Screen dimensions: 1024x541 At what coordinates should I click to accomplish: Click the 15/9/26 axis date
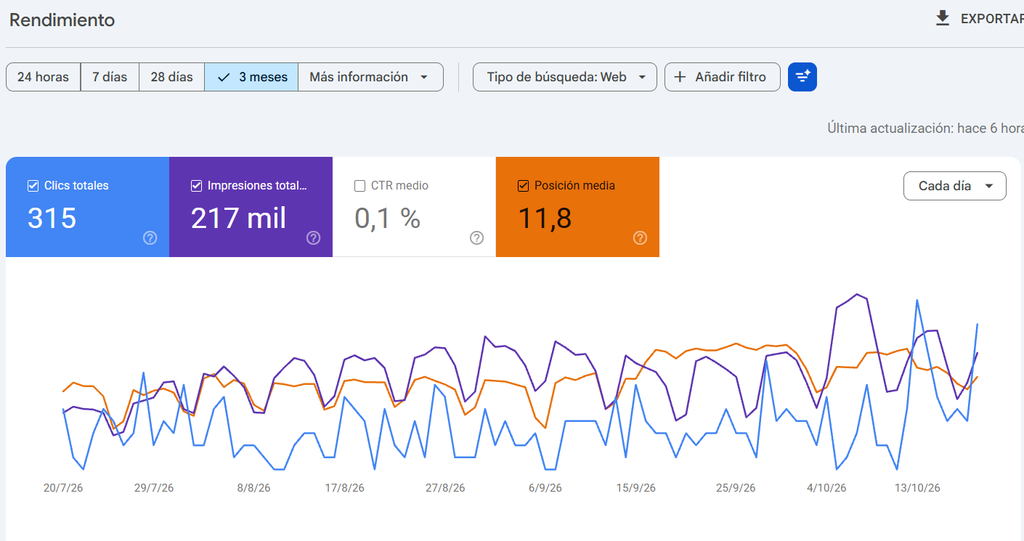(636, 488)
